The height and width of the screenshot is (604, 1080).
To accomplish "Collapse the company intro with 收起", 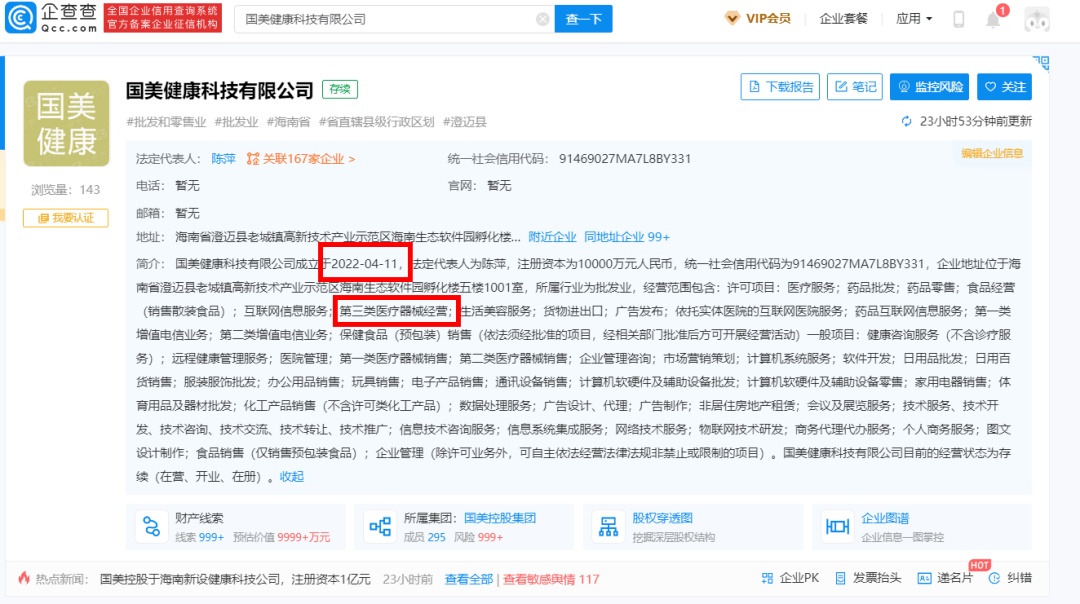I will pyautogui.click(x=292, y=477).
